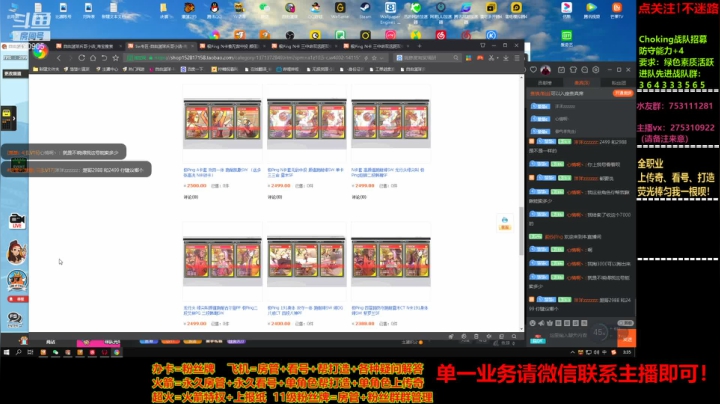720x404 pixels.
Task: Select the active Taobao shop tab
Action: (x=160, y=46)
